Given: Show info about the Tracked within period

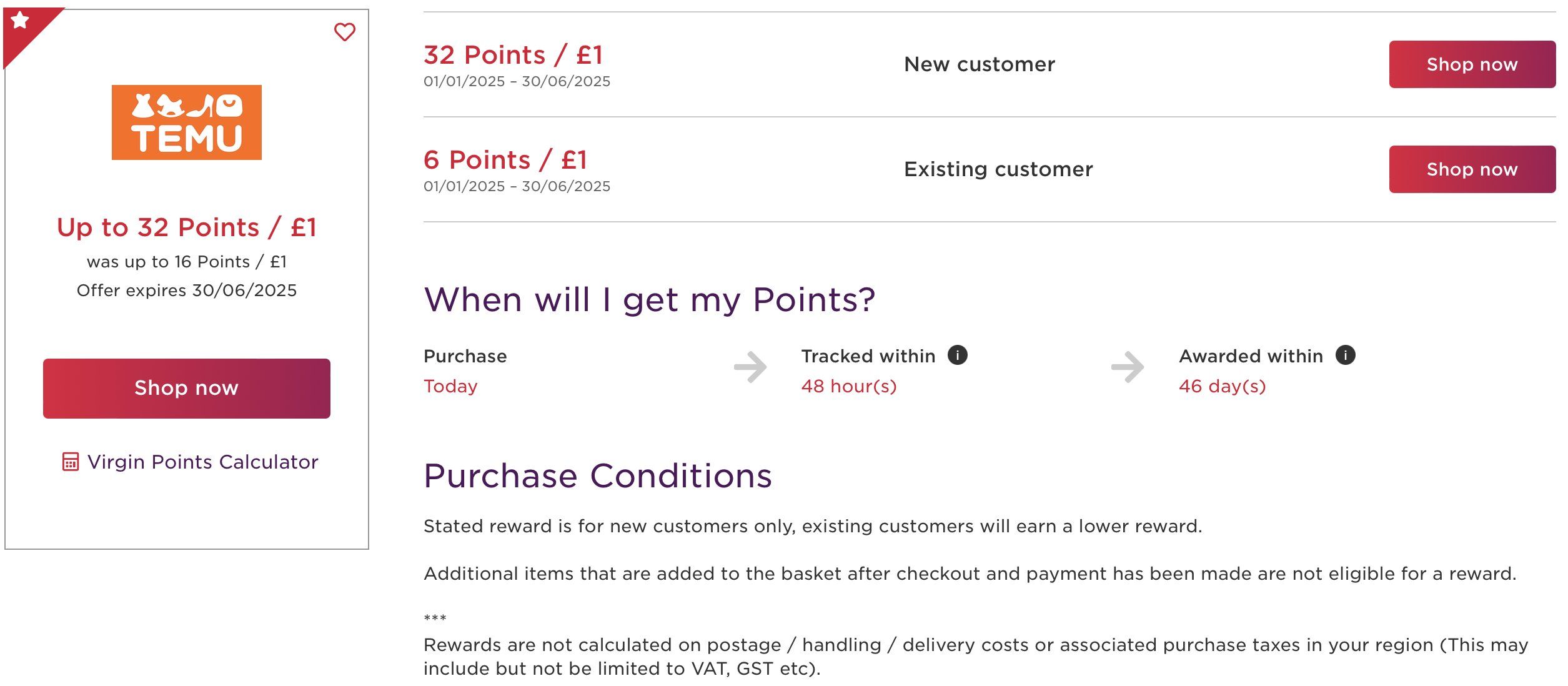Looking at the screenshot, I should point(957,355).
